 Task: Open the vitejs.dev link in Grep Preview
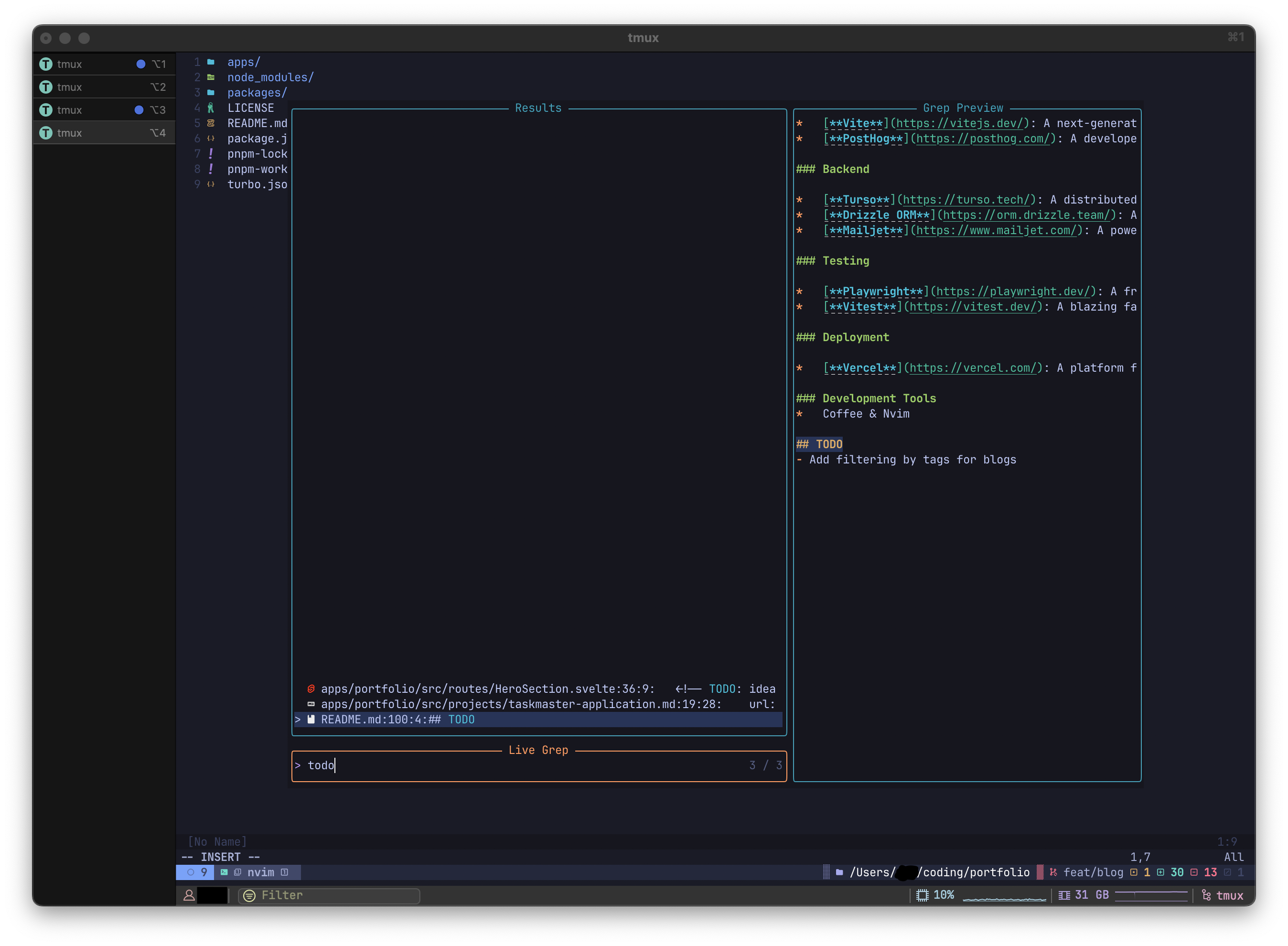(x=959, y=123)
